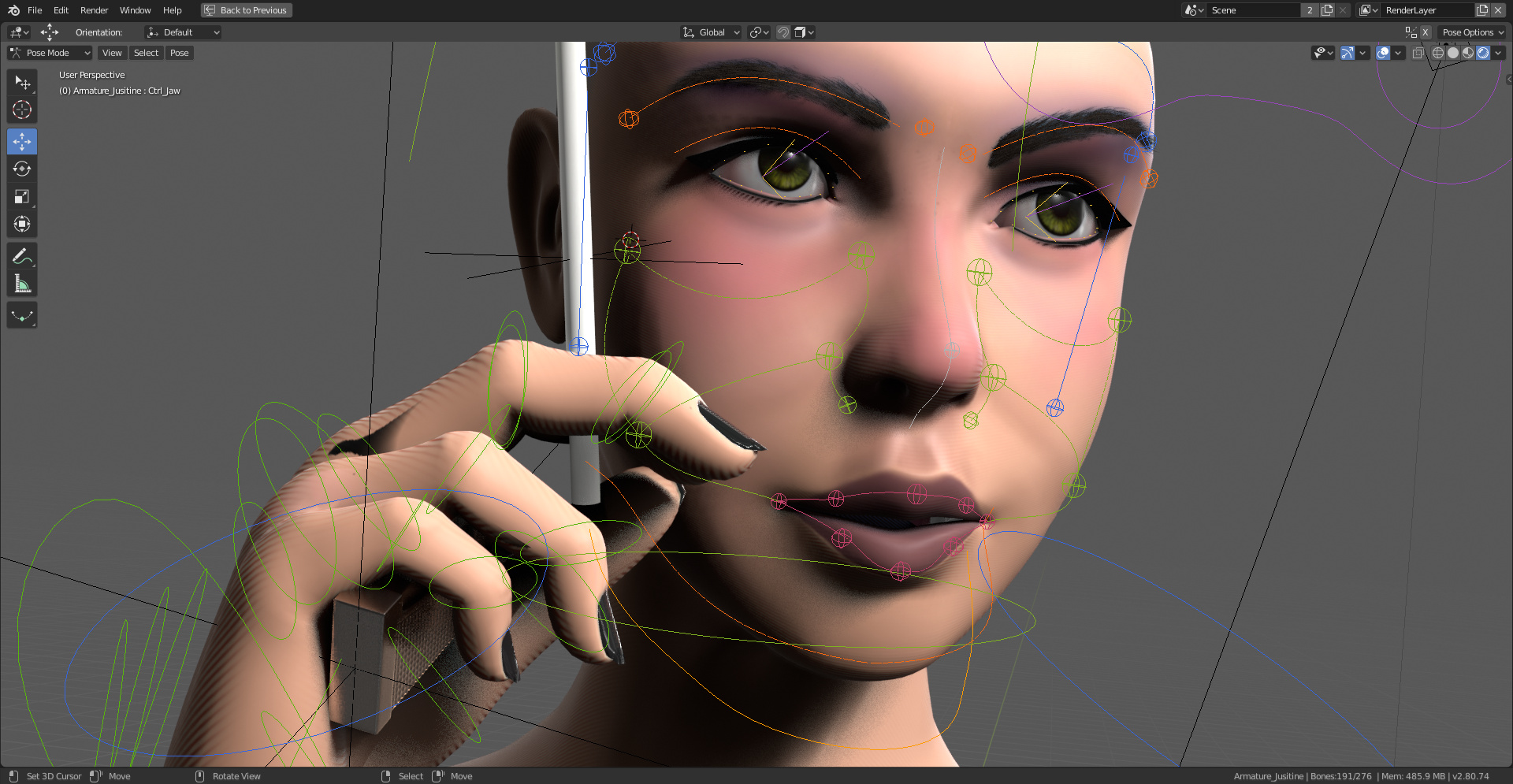Toggle viewport overlays display
This screenshot has height=784, width=1513.
click(x=1383, y=53)
